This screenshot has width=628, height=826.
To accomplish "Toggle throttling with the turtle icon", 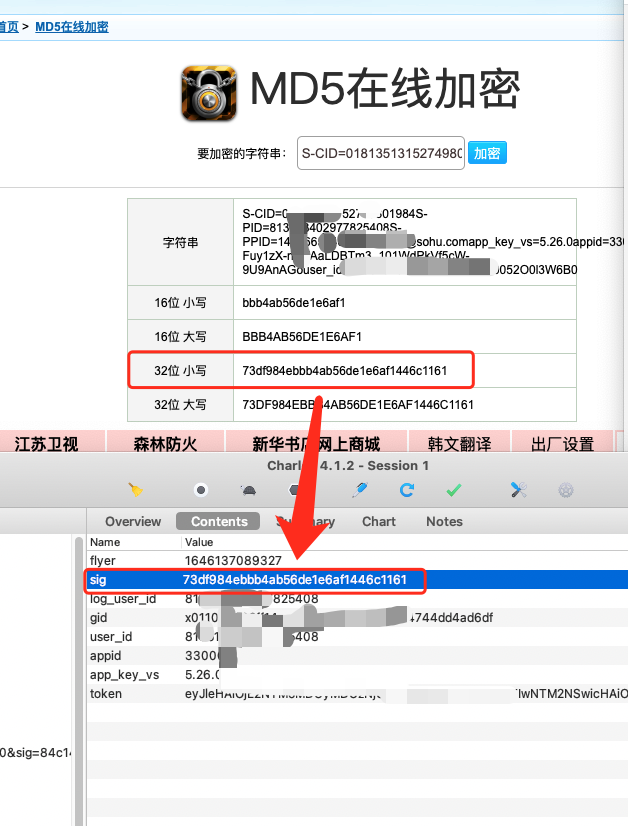I will [249, 490].
